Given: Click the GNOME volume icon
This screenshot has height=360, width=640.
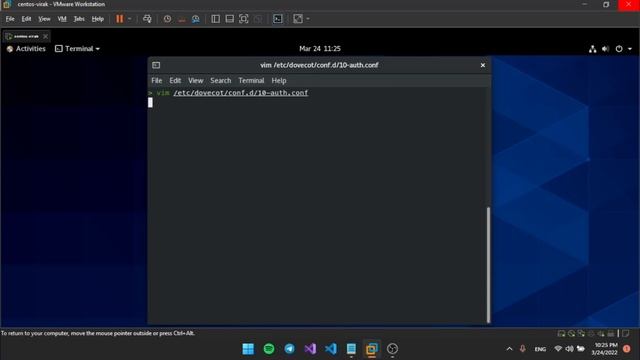Looking at the screenshot, I should point(605,49).
